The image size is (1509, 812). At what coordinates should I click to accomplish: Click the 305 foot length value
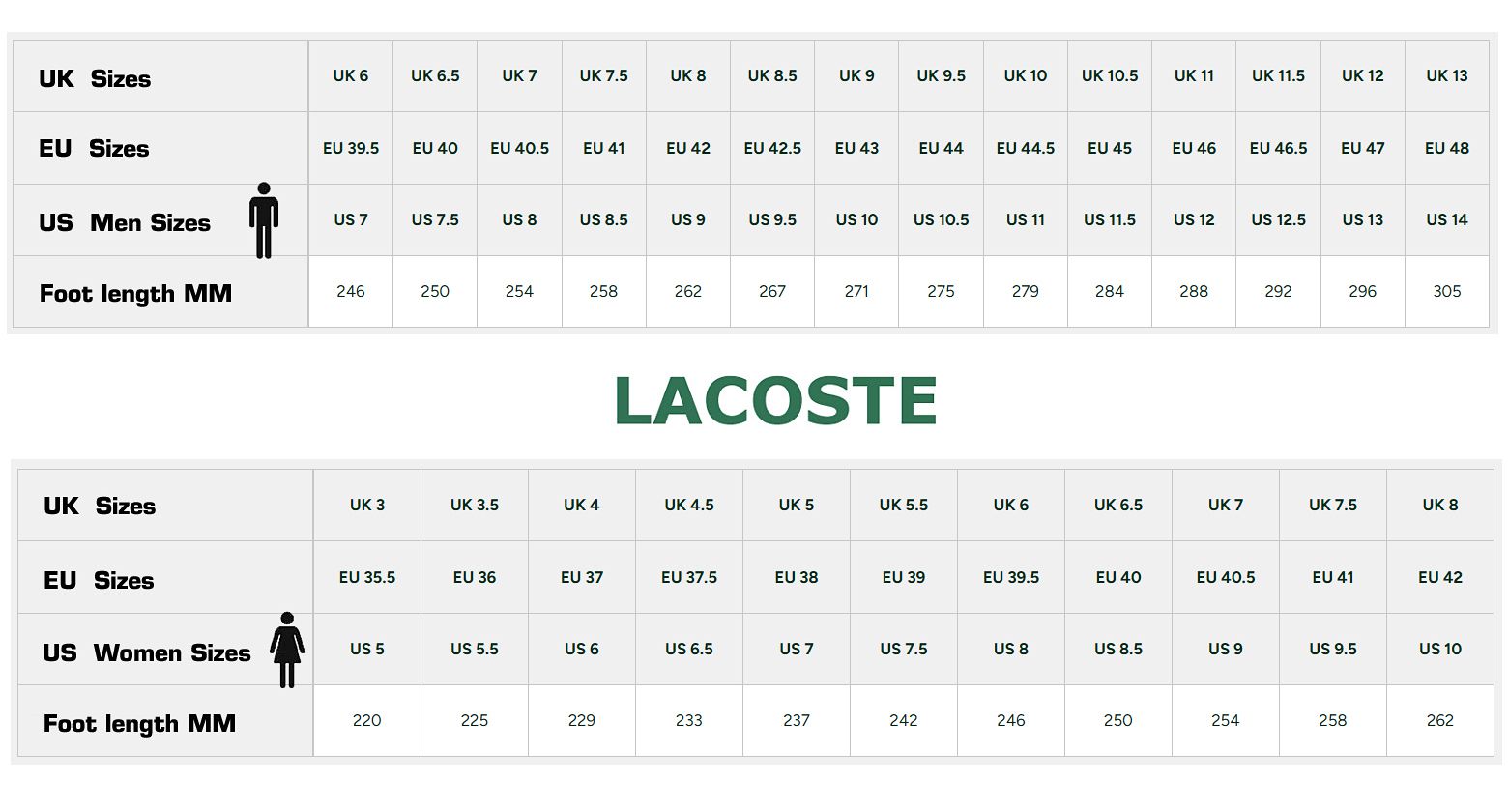(1446, 291)
